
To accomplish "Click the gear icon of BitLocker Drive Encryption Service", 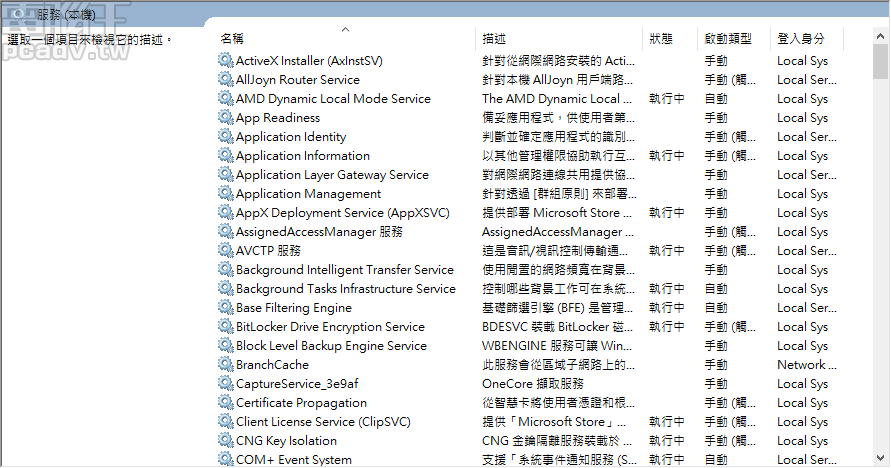I will click(226, 327).
